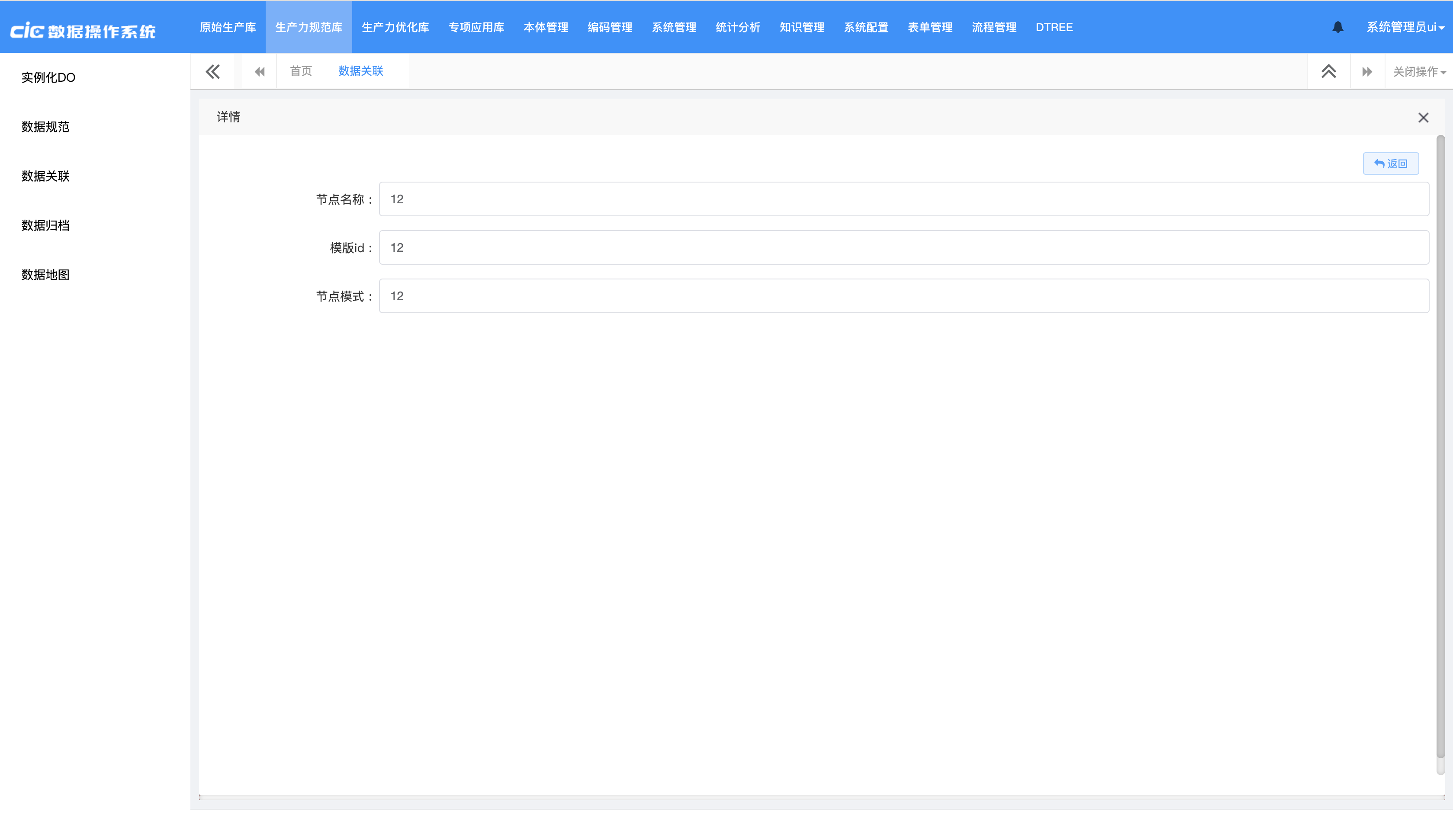The image size is (1453, 840).
Task: Click the 模版id input field
Action: pos(903,248)
